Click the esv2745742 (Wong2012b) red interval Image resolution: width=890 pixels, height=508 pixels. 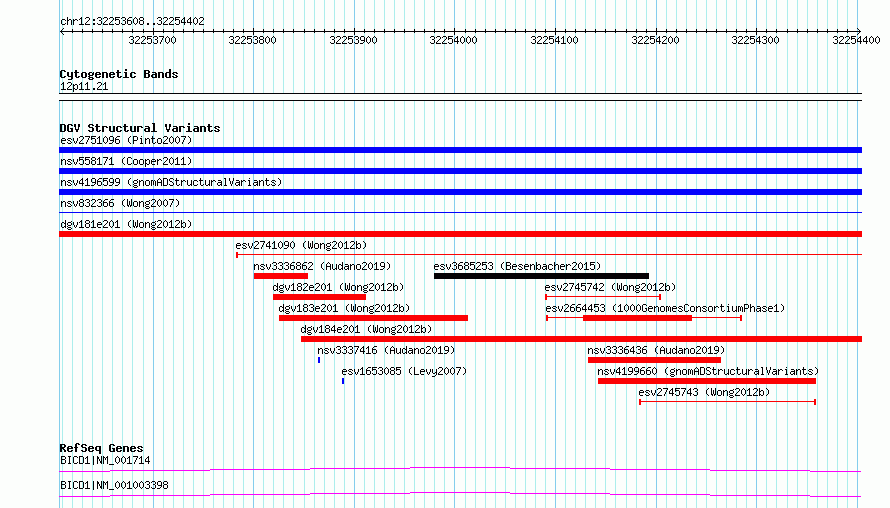(x=603, y=297)
